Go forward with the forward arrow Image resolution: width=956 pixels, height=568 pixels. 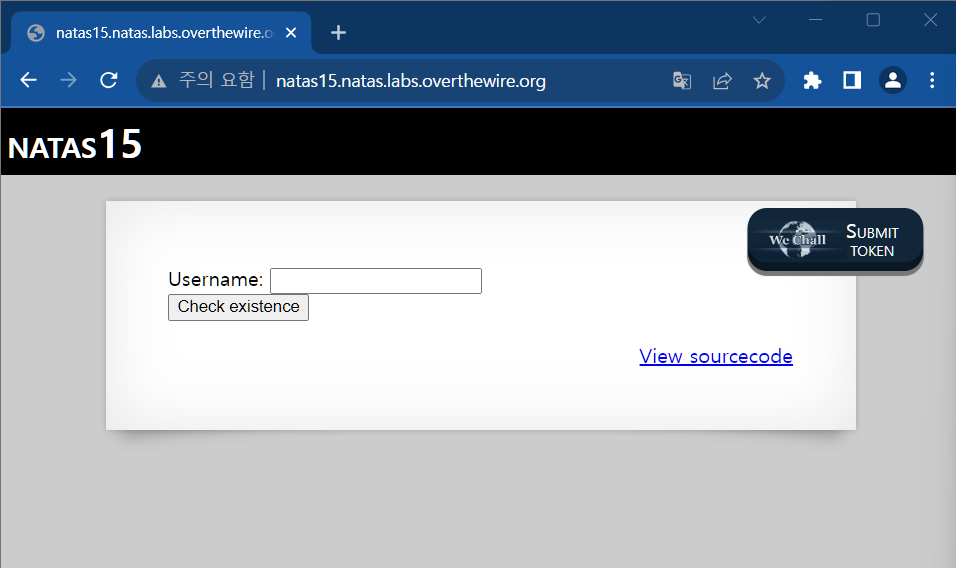tap(68, 80)
